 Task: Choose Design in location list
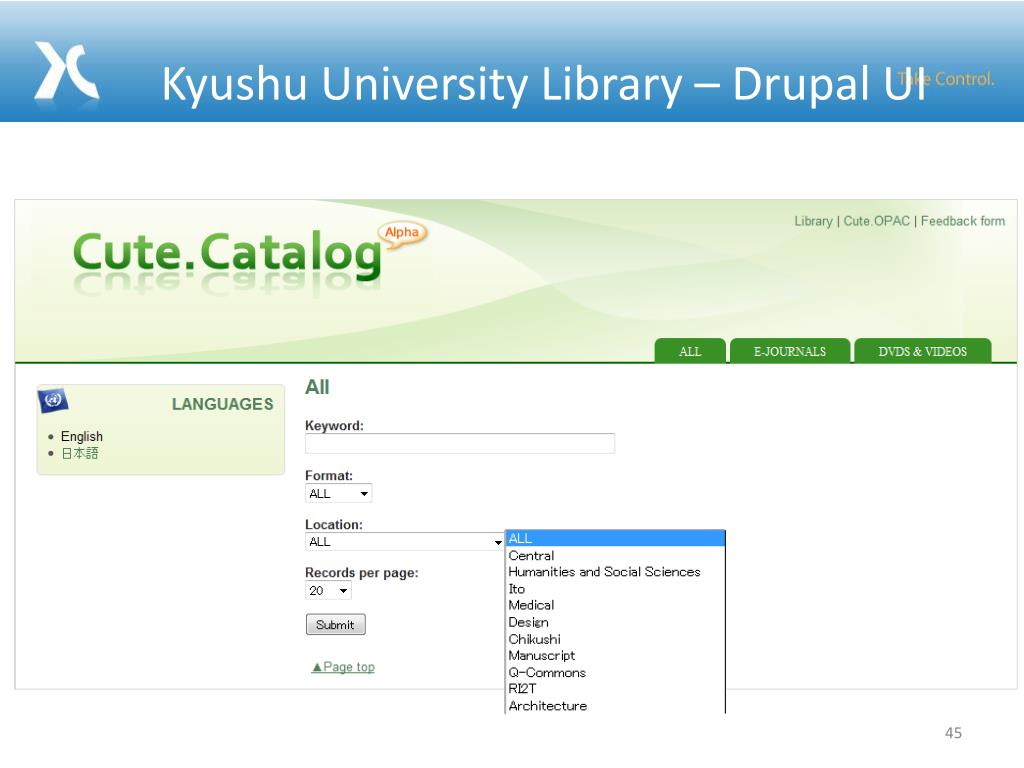615,622
